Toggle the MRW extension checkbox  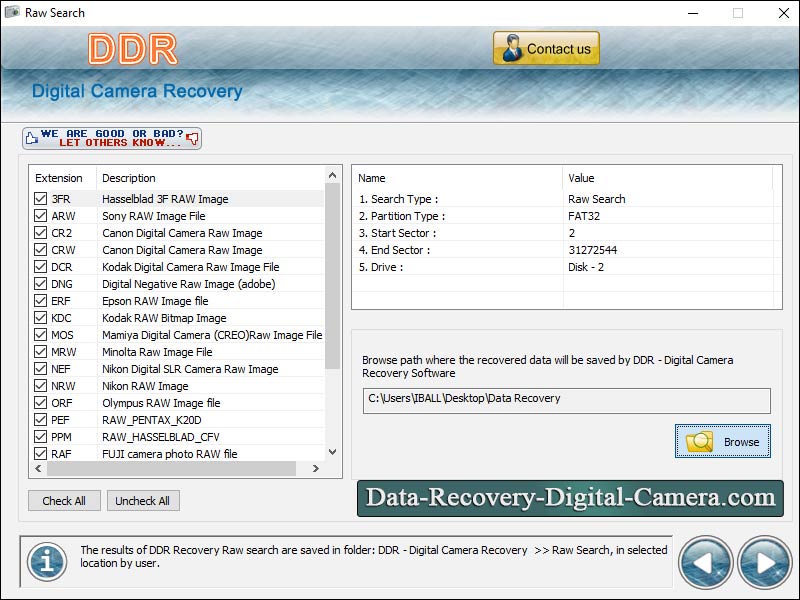(x=40, y=352)
